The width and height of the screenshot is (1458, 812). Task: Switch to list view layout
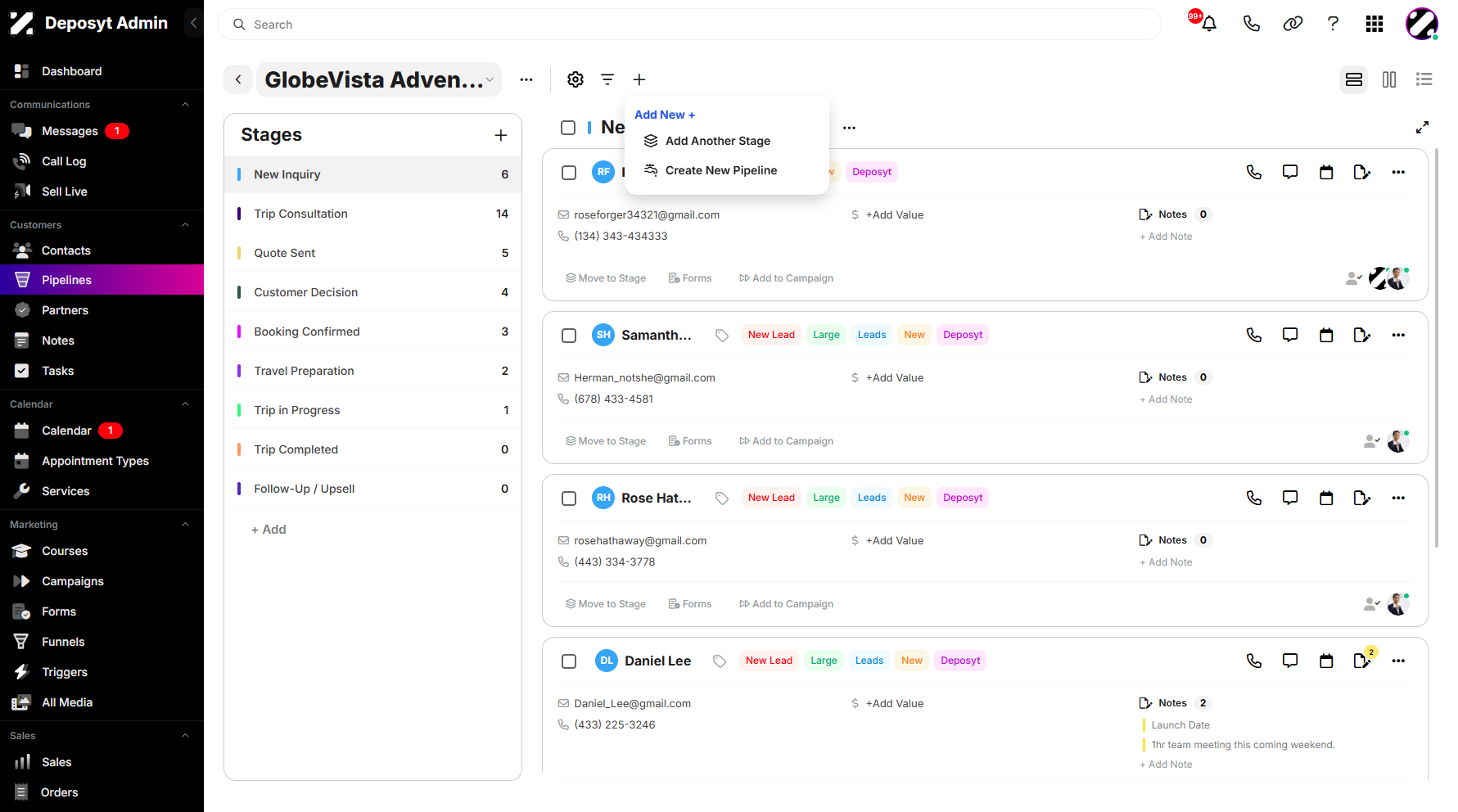pyautogui.click(x=1424, y=79)
